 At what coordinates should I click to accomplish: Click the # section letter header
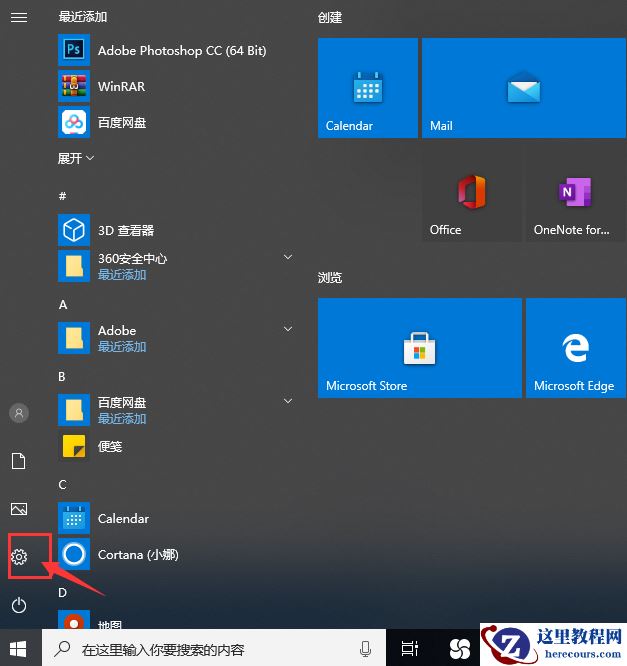coord(62,196)
